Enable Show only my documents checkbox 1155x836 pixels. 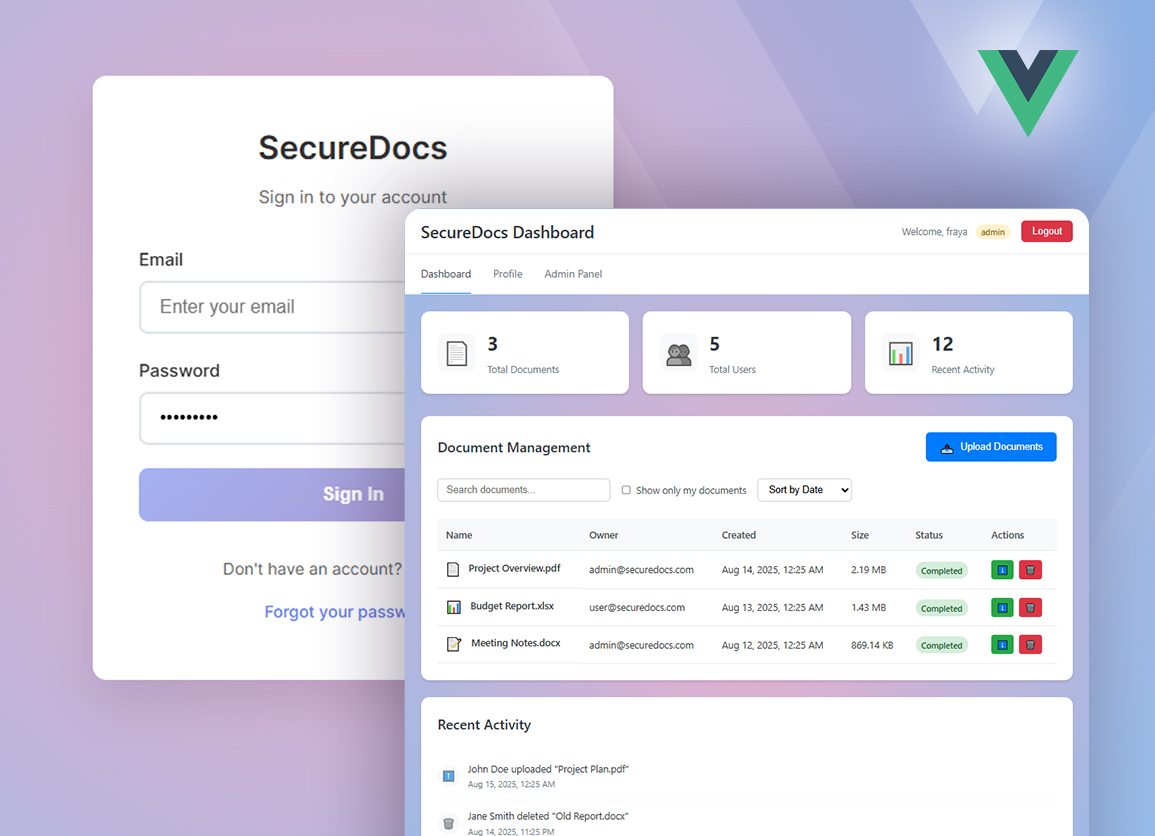[x=626, y=490]
